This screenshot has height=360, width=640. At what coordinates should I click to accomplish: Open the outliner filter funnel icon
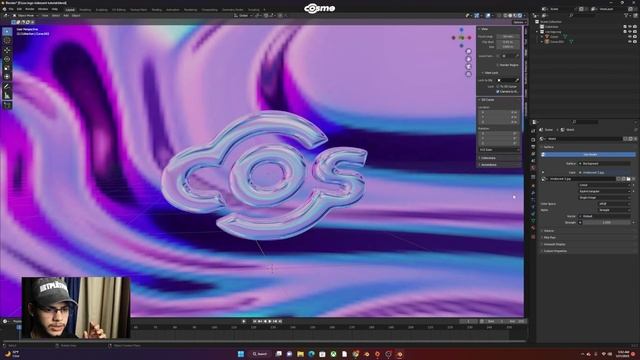pos(626,16)
